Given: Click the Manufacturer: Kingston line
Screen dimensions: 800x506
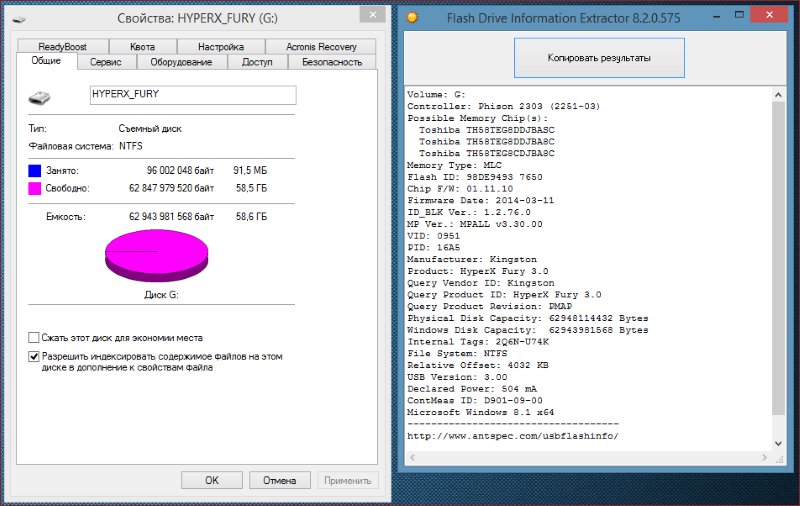Looking at the screenshot, I should click(471, 259).
